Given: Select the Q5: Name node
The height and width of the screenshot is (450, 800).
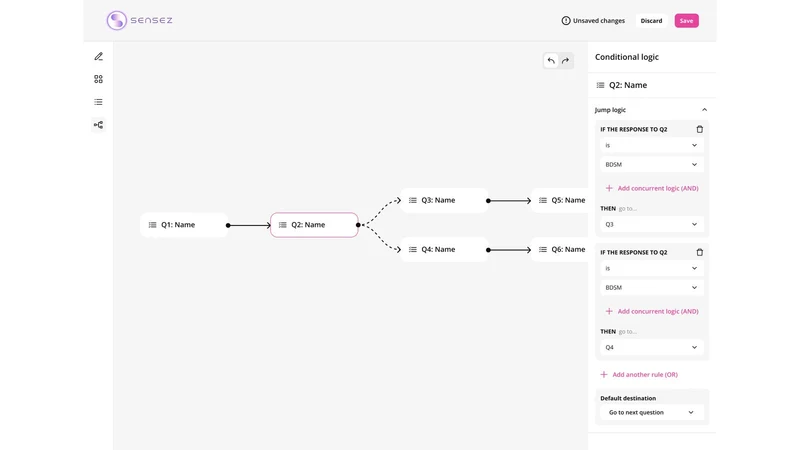Looking at the screenshot, I should (560, 201).
